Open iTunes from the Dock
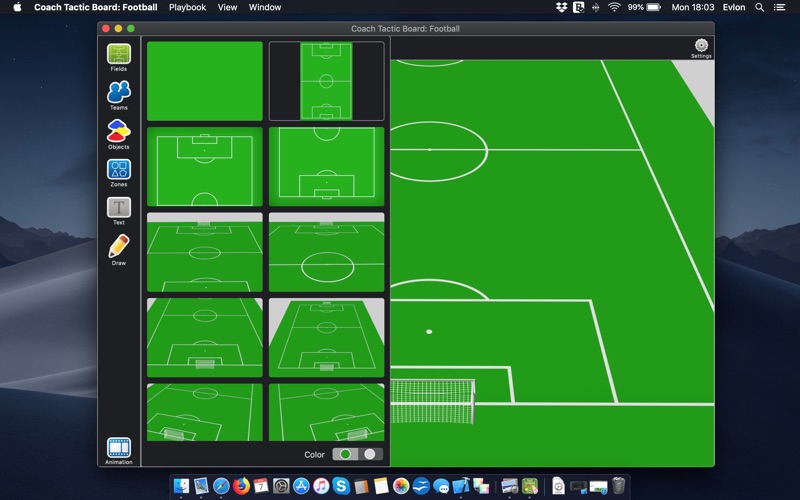The image size is (800, 500). (x=321, y=486)
